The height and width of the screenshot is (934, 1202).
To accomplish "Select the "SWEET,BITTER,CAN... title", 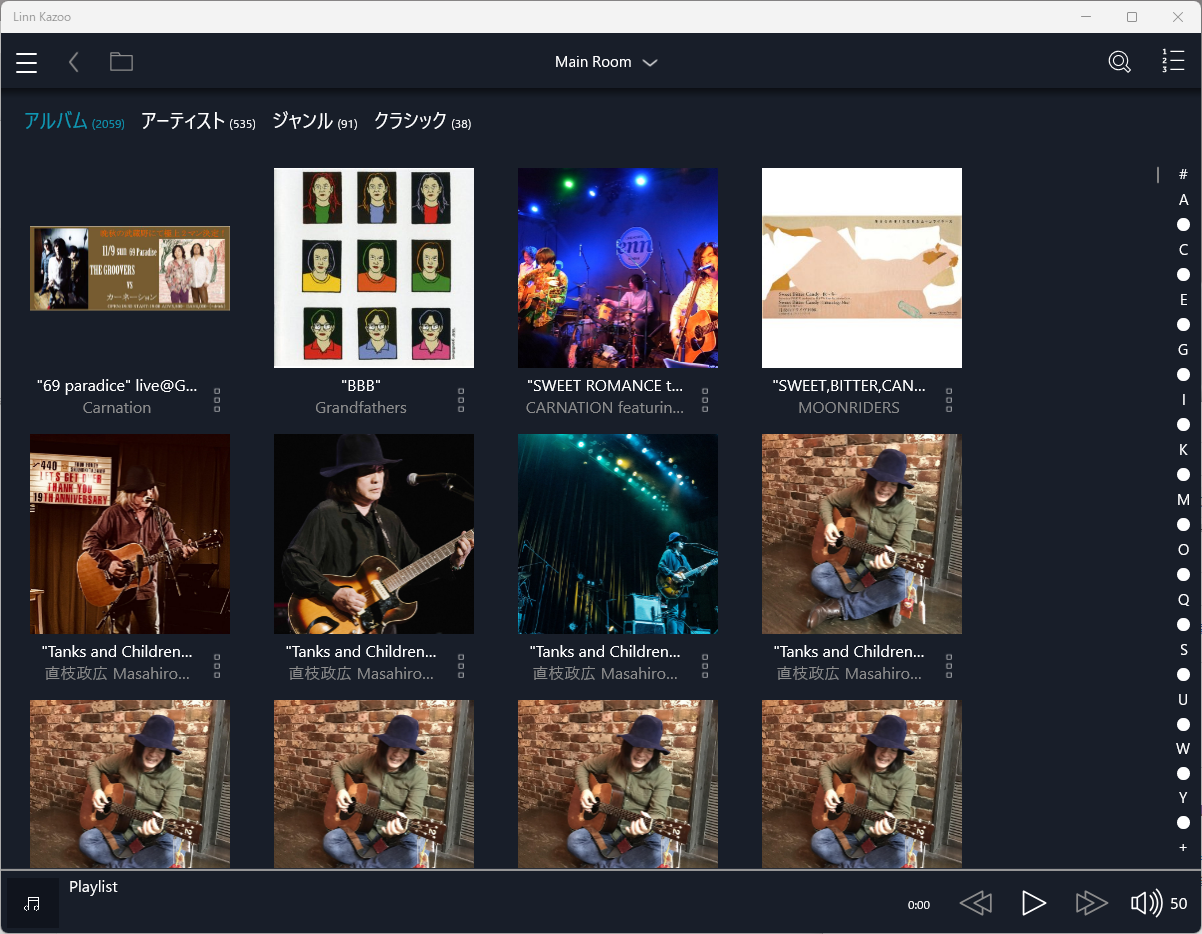I will point(849,385).
